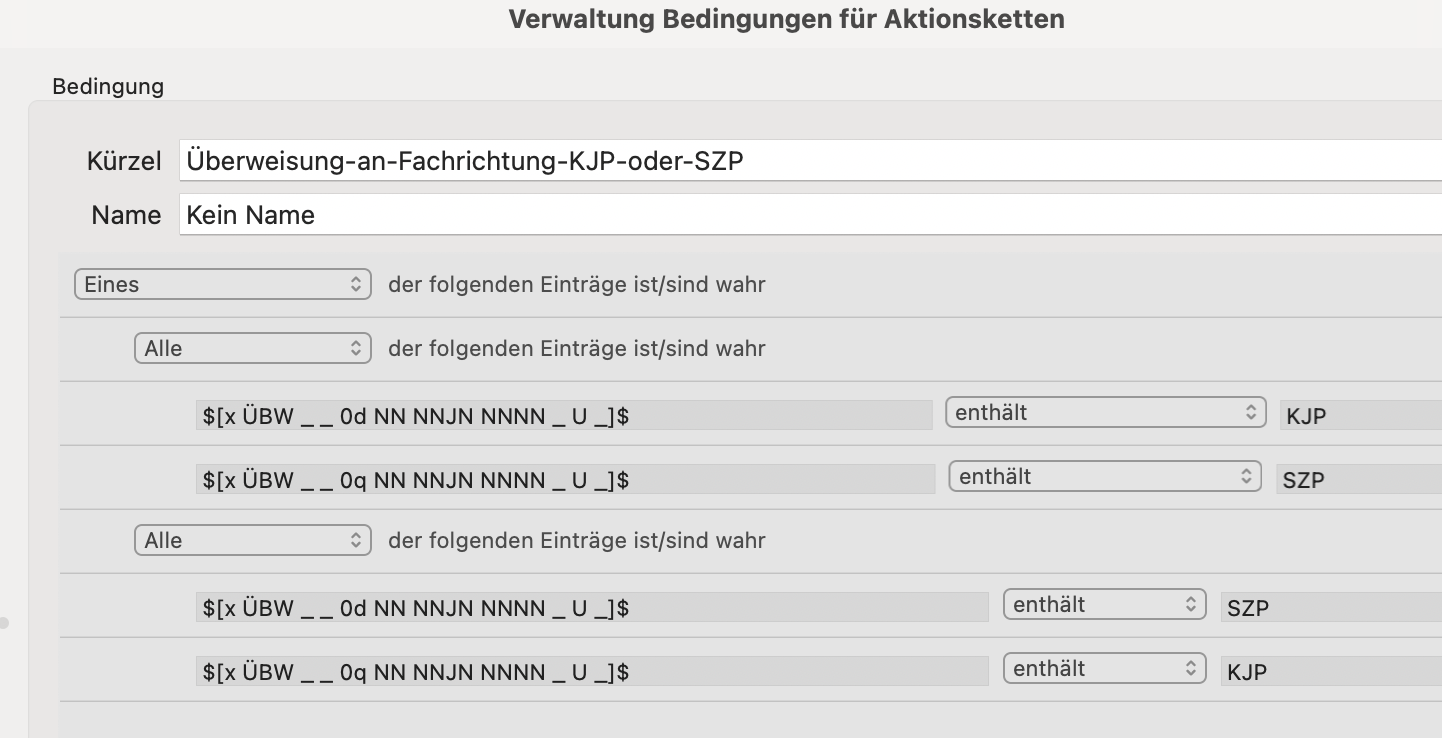The width and height of the screenshot is (1442, 738).
Task: Click the window title 'Verwaltung Bedingungen für Aktionsketten'
Action: (x=786, y=19)
